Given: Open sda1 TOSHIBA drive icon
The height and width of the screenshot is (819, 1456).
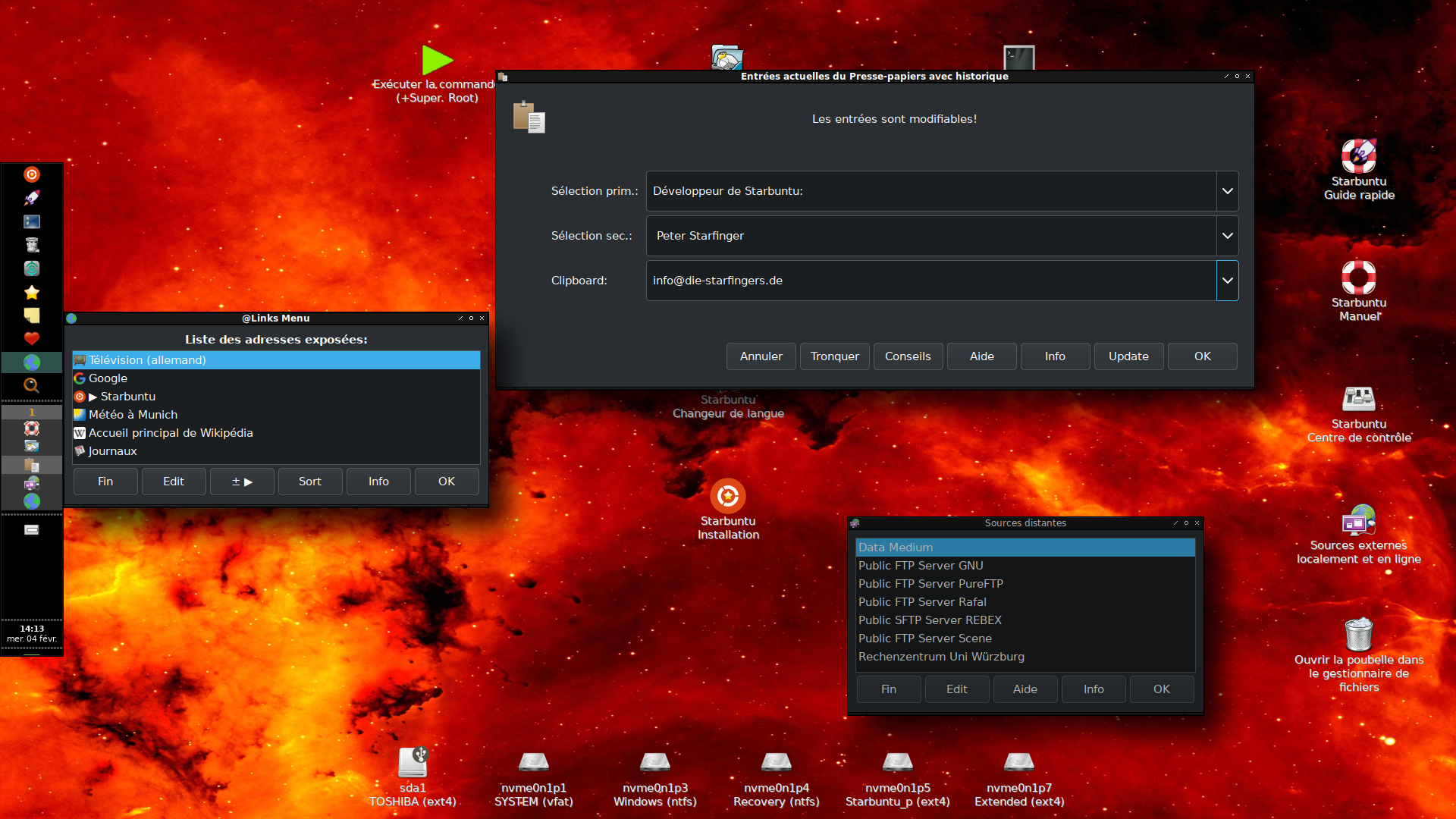Looking at the screenshot, I should point(413,762).
